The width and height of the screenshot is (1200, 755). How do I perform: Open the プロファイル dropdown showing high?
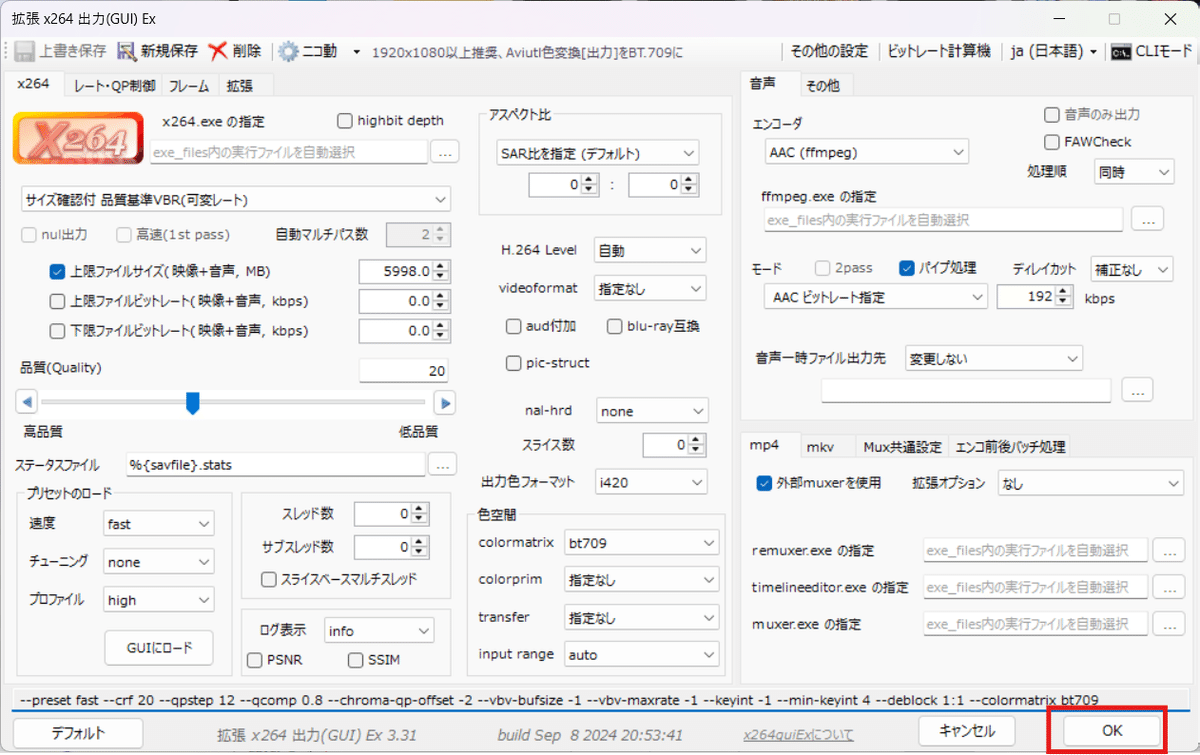[x=159, y=600]
